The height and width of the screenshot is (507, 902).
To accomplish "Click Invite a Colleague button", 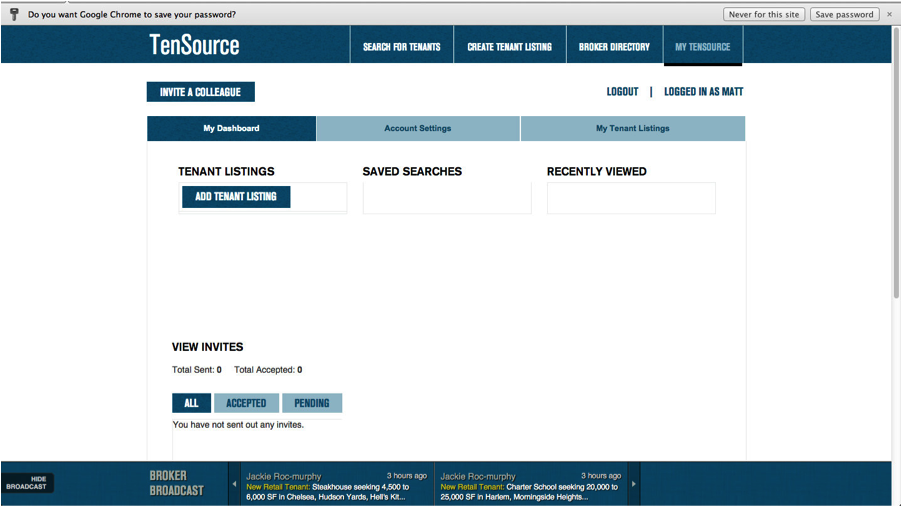I will click(201, 92).
